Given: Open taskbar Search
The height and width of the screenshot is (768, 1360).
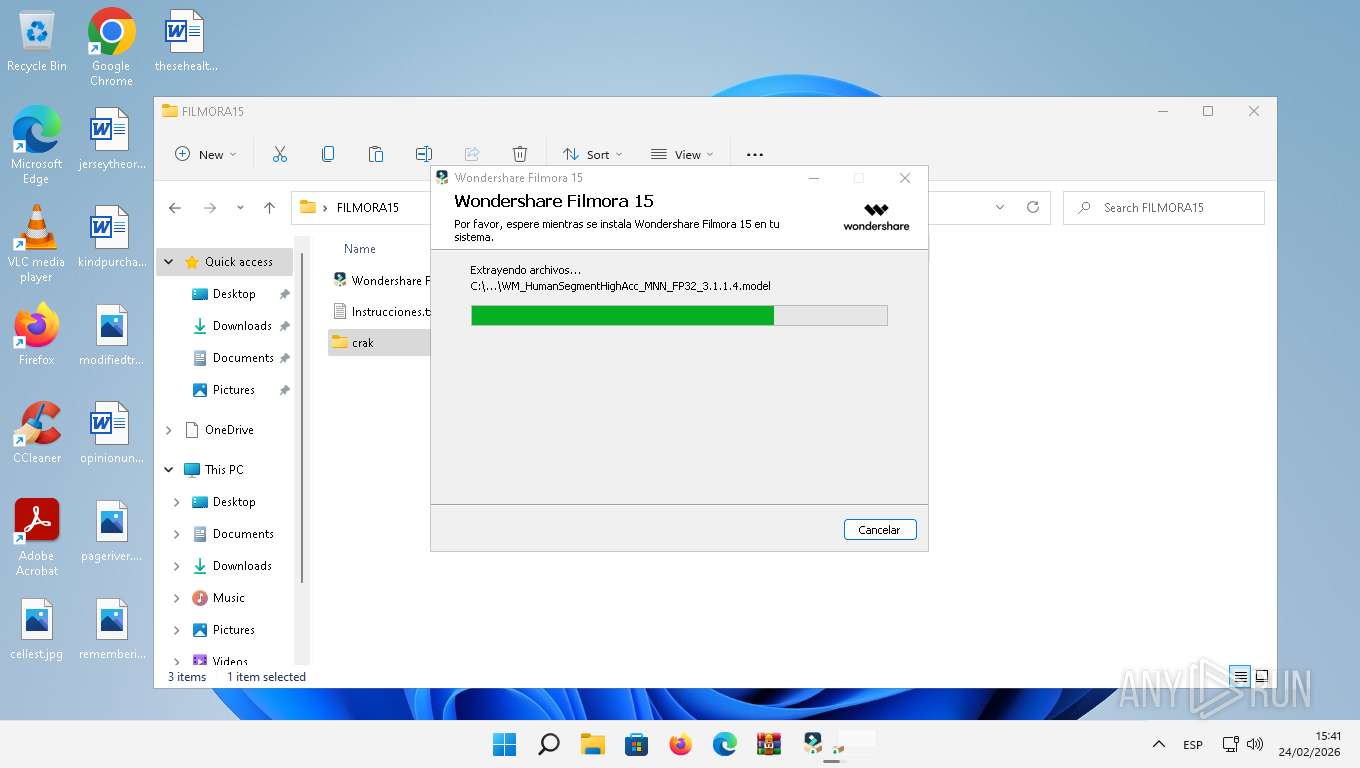Looking at the screenshot, I should 549,744.
